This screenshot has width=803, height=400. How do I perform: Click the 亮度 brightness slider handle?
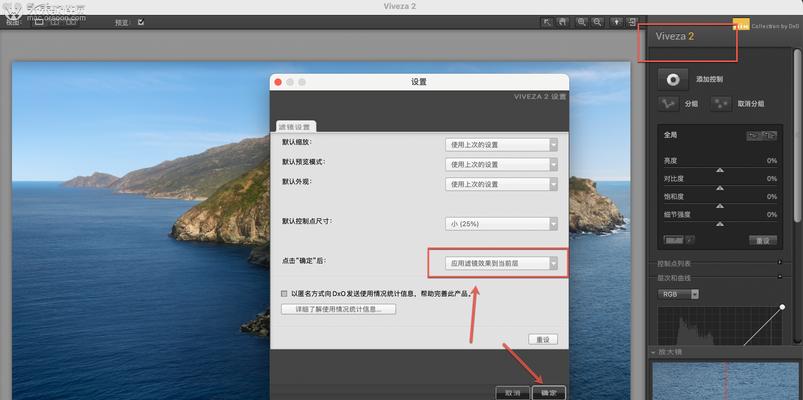pos(720,170)
